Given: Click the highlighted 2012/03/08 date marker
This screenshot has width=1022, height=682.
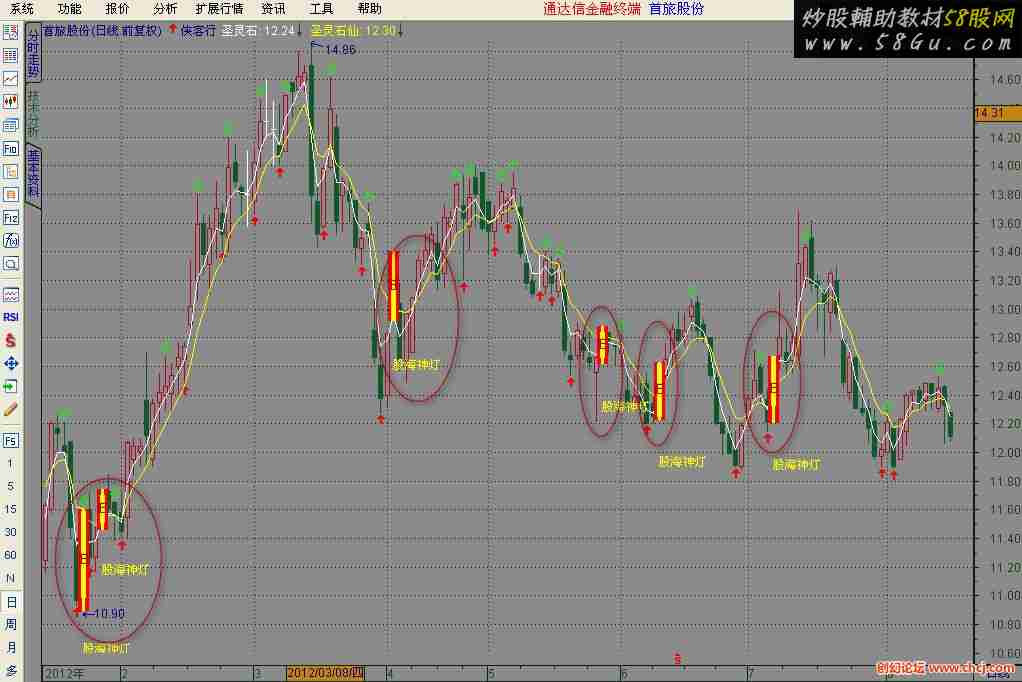Looking at the screenshot, I should (325, 673).
